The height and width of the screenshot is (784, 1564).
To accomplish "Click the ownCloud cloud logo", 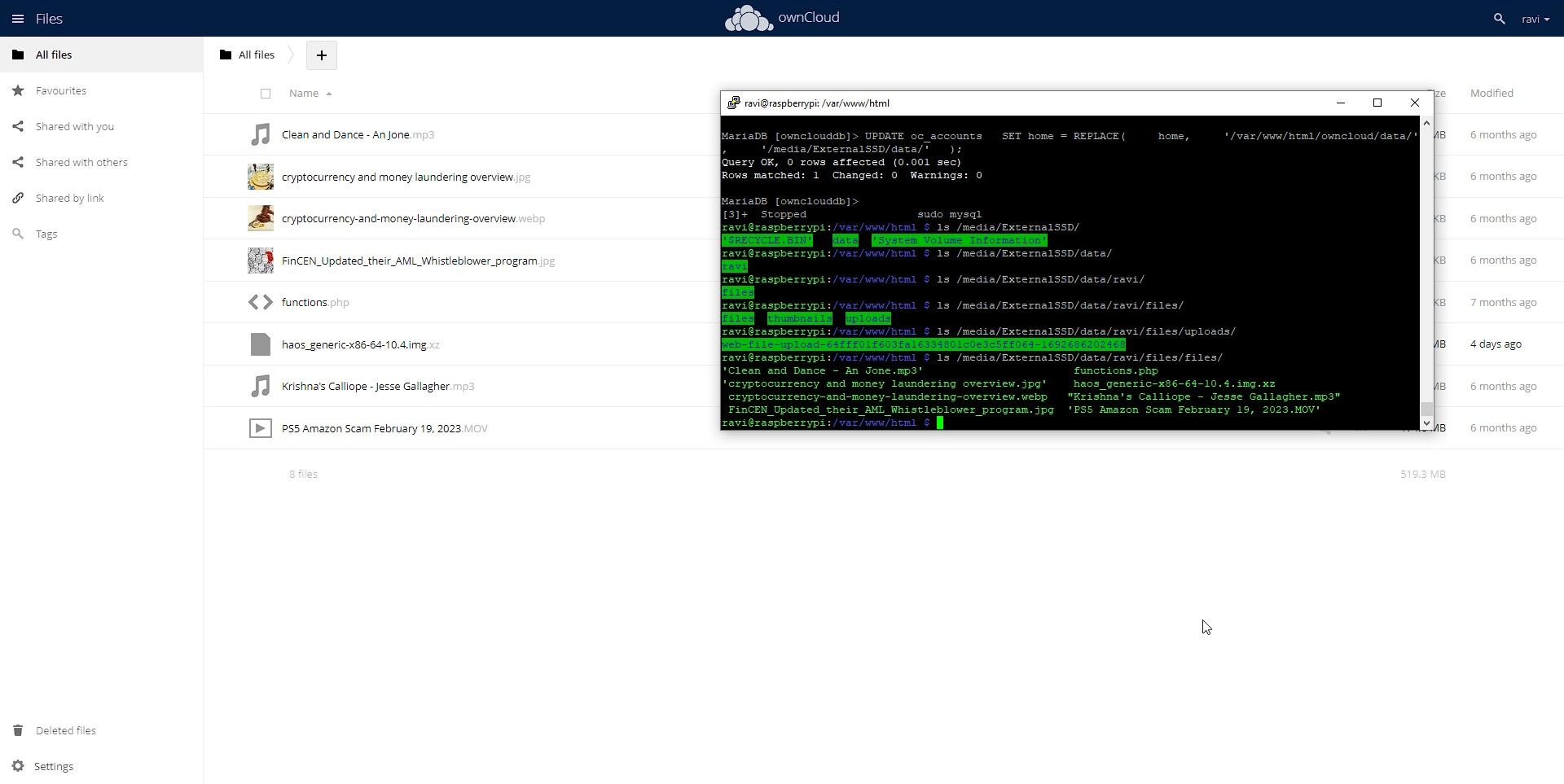I will coord(747,18).
